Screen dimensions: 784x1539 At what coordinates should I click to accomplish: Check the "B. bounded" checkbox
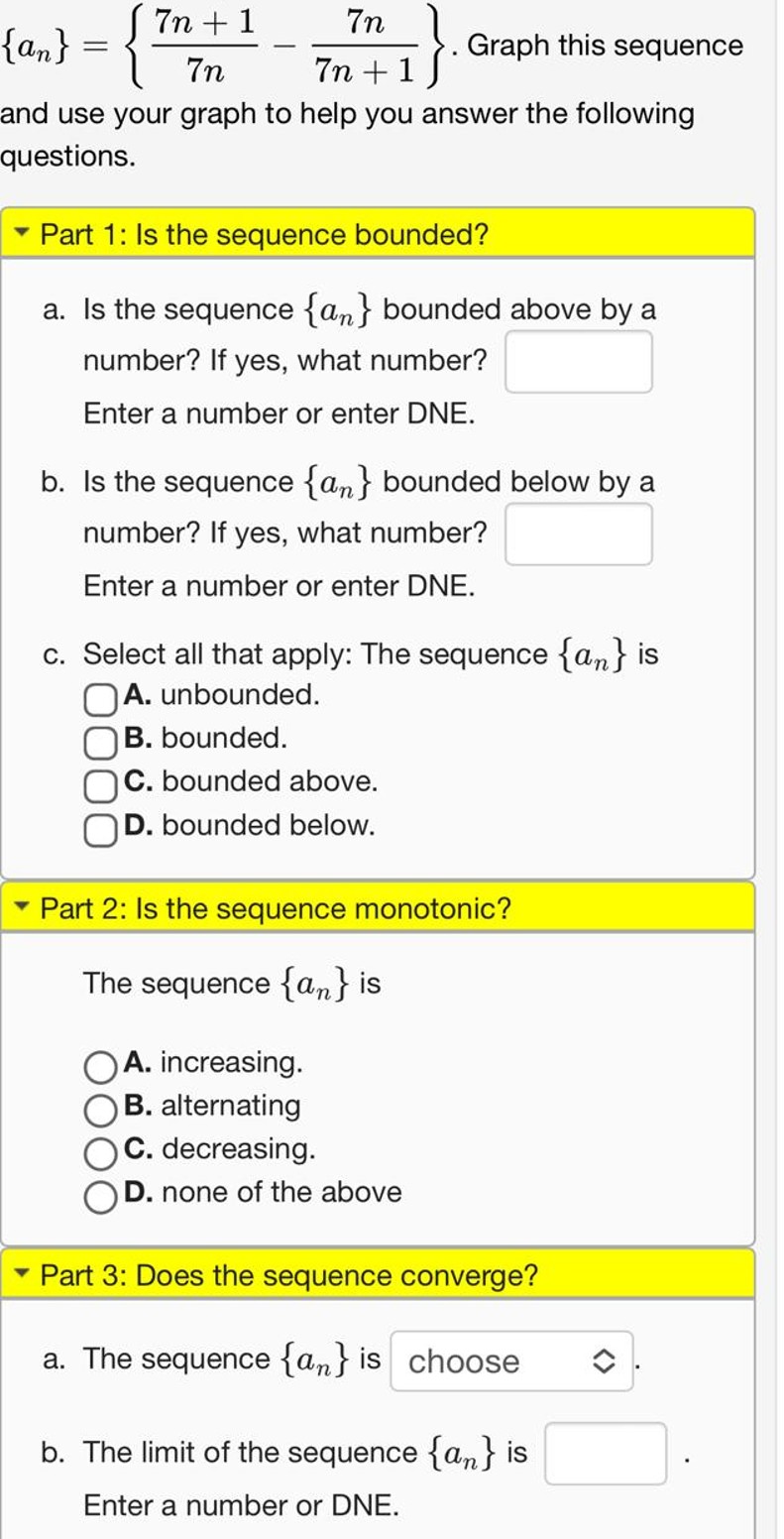[x=98, y=744]
